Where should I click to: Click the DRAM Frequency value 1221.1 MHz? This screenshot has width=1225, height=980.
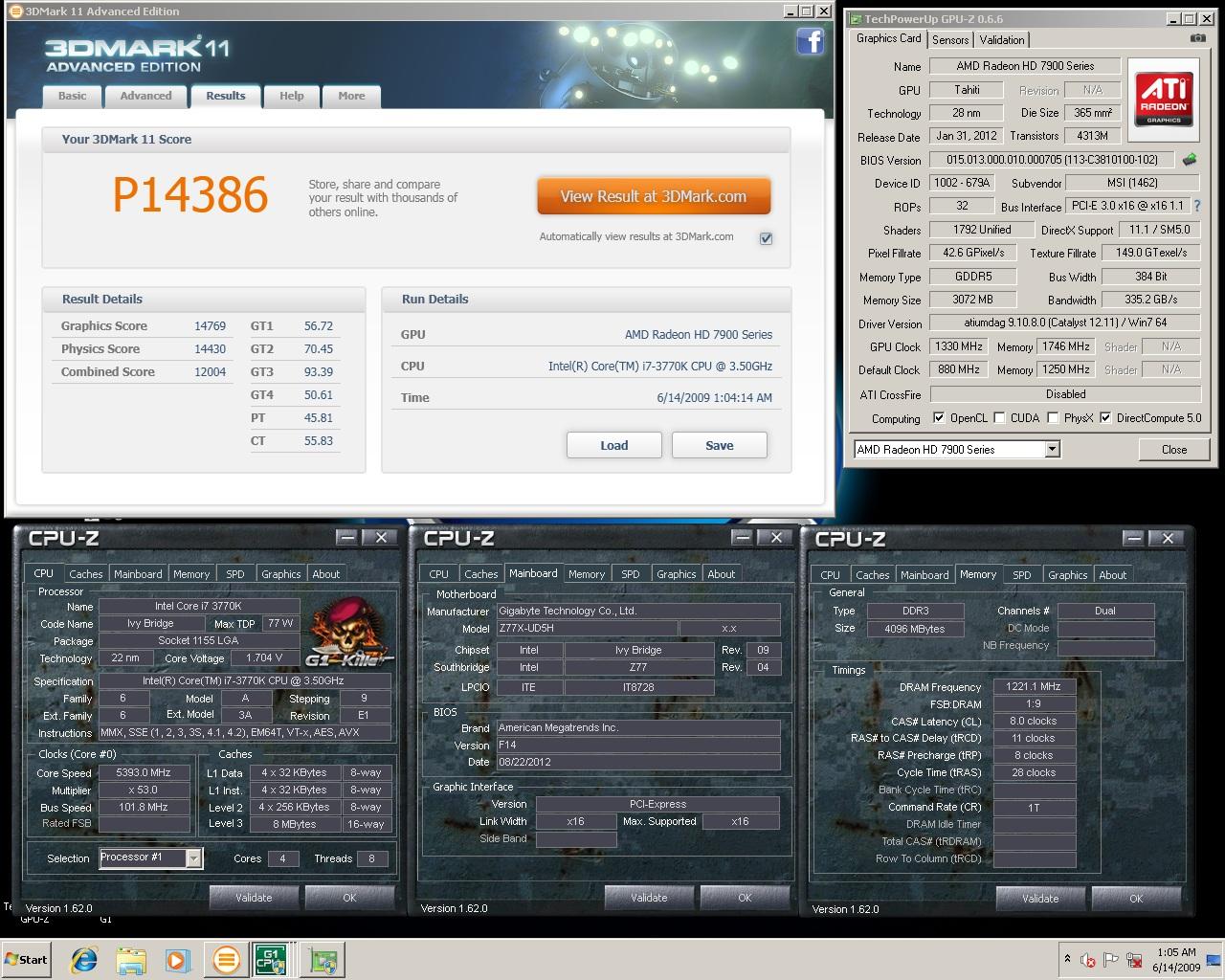pyautogui.click(x=1034, y=686)
